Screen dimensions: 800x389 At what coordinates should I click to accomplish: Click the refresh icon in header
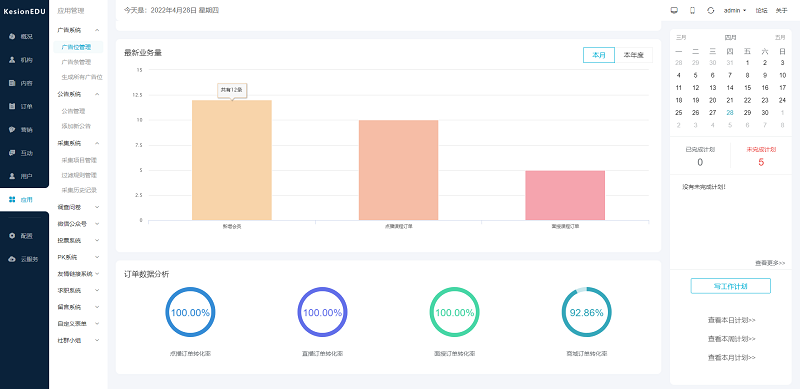[x=711, y=10]
